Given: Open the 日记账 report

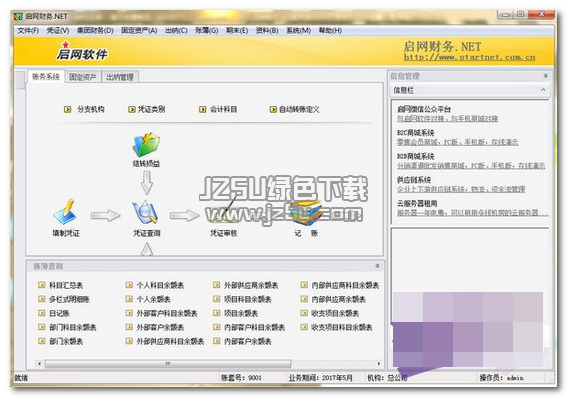Looking at the screenshot, I should click(54, 313).
